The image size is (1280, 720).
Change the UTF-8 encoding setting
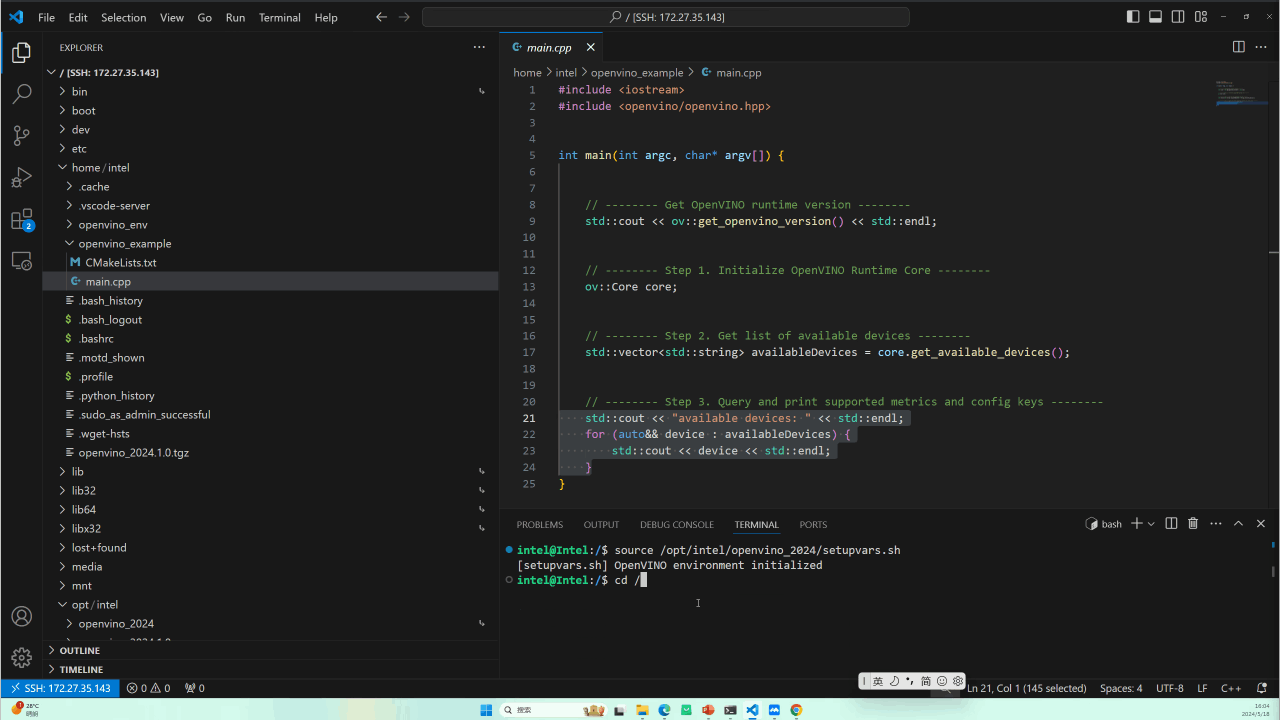[1169, 688]
